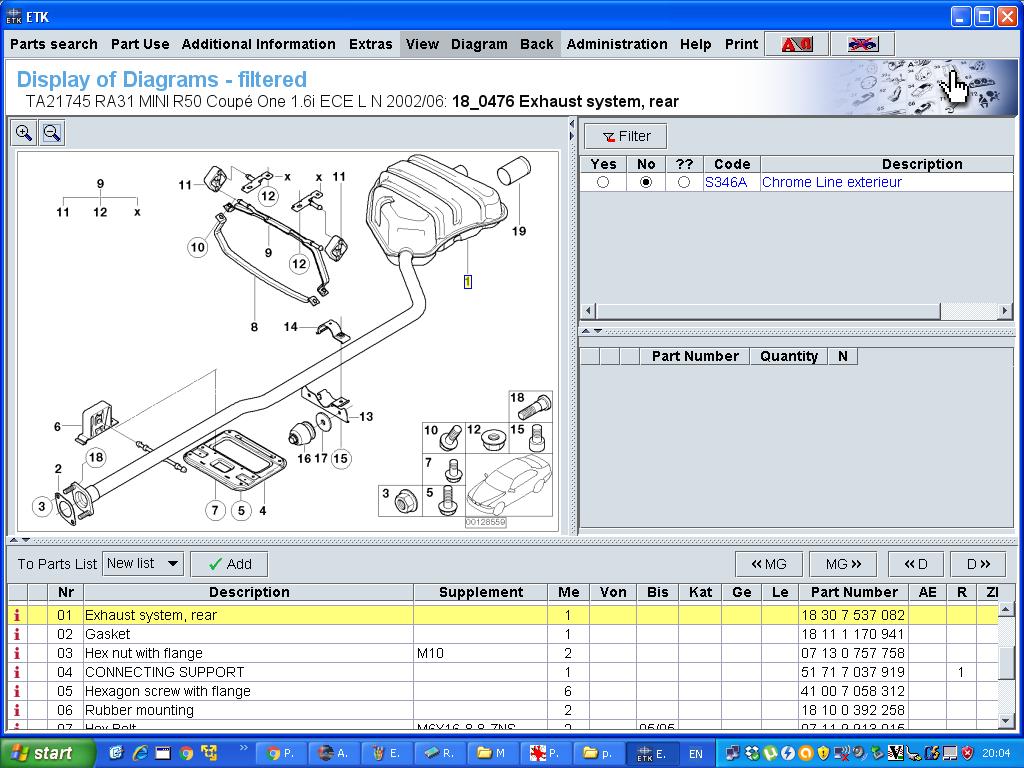Select Yes radio for Chrome Line exterieur
The image size is (1024, 768).
[603, 182]
